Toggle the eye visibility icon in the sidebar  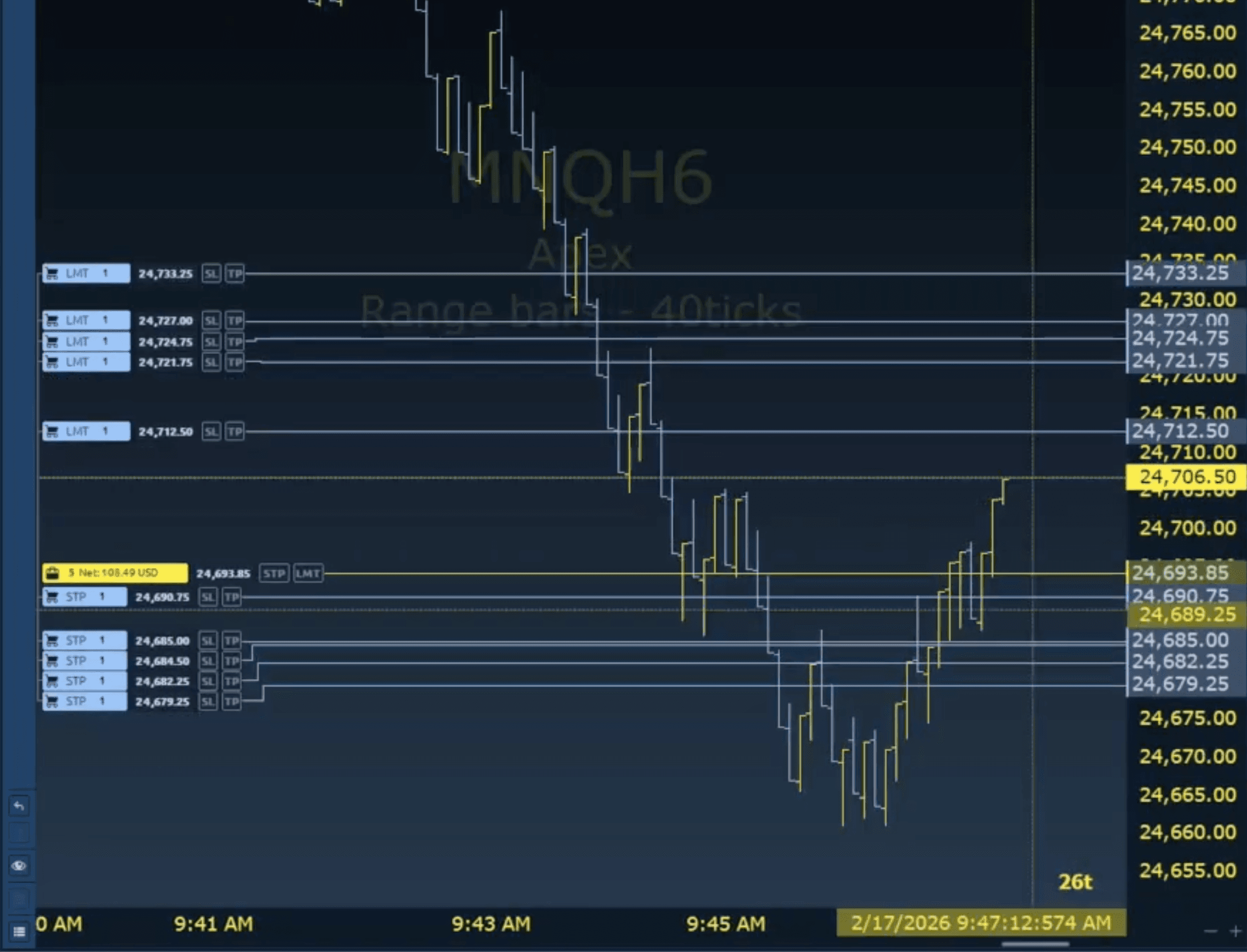19,866
